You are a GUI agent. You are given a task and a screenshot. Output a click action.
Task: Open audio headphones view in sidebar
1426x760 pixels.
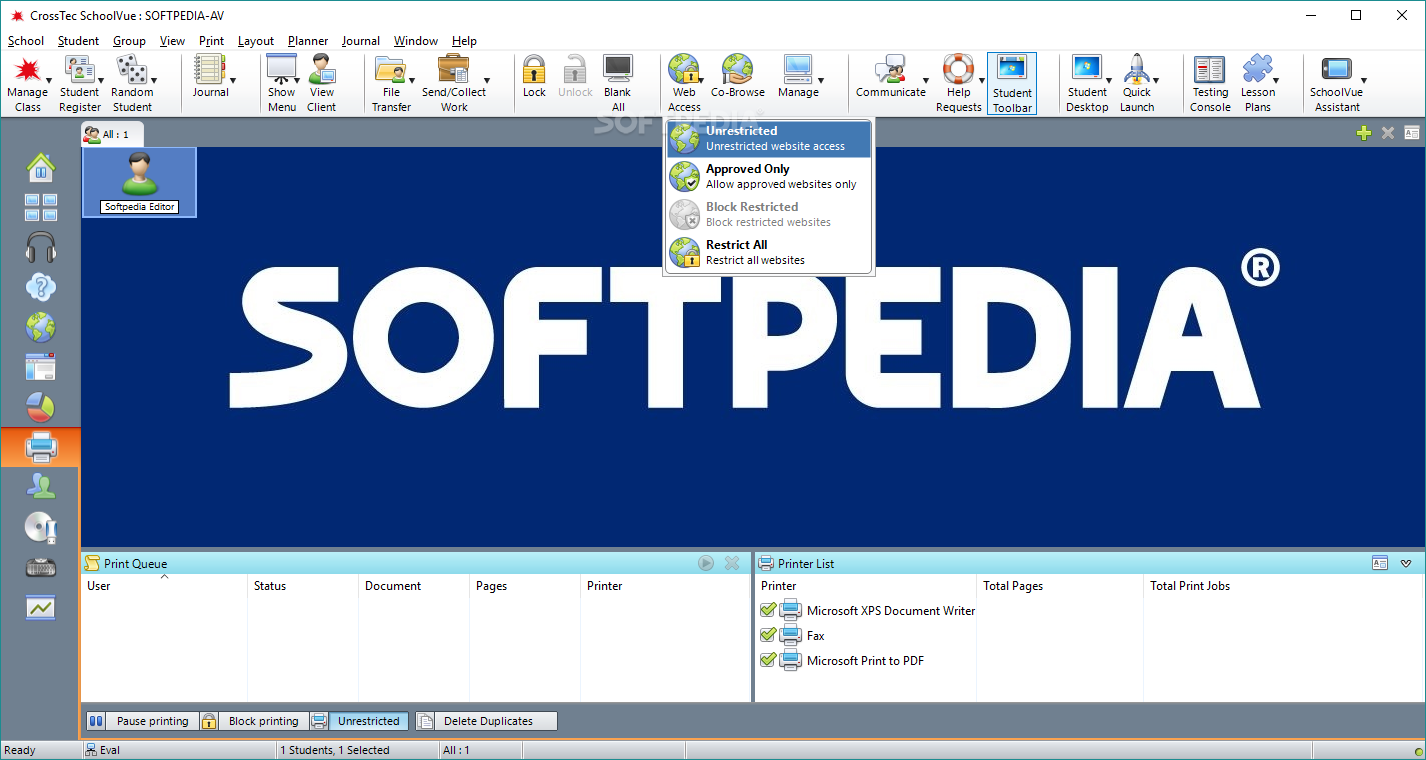pyautogui.click(x=41, y=247)
